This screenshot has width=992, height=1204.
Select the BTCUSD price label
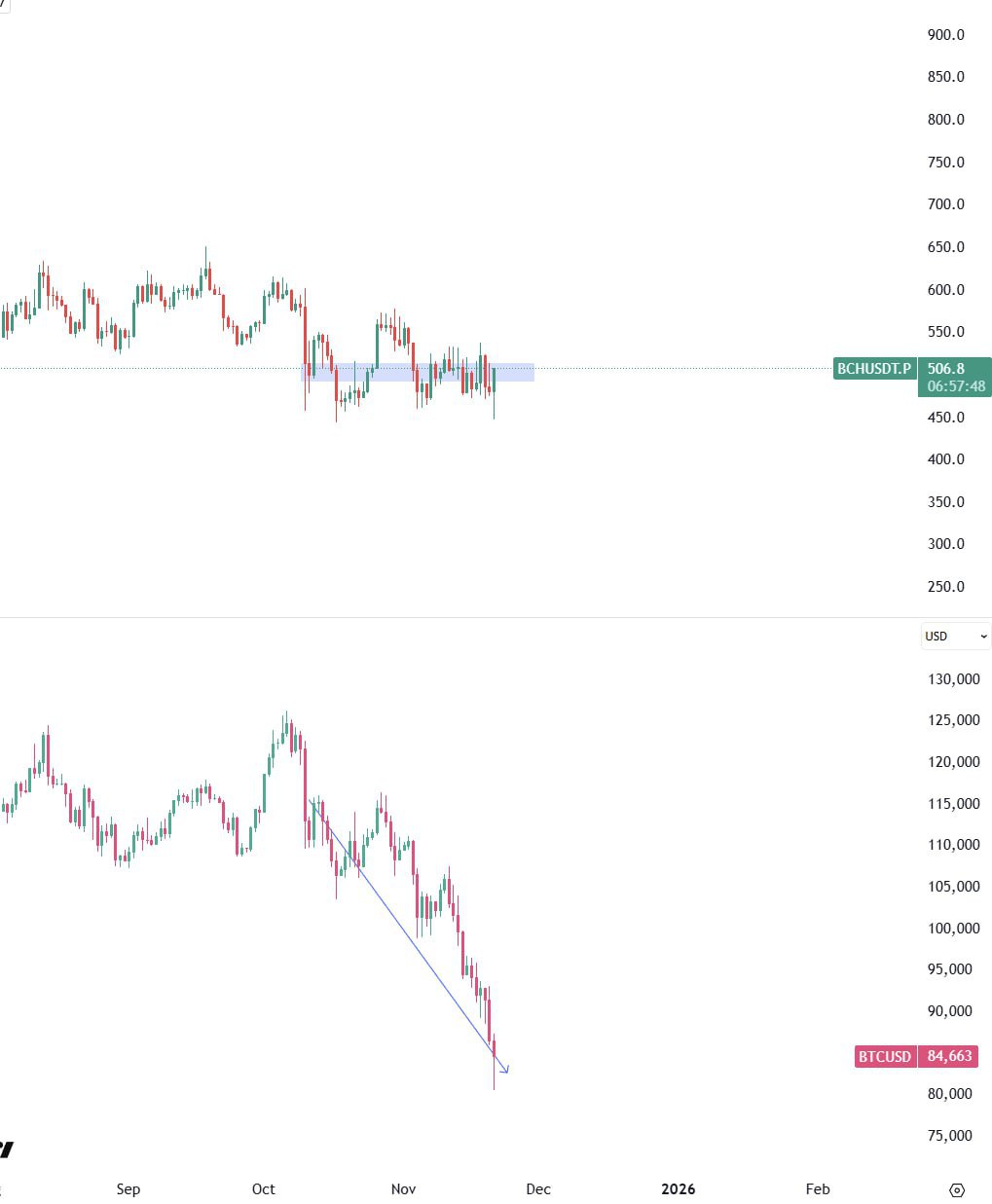point(884,1056)
